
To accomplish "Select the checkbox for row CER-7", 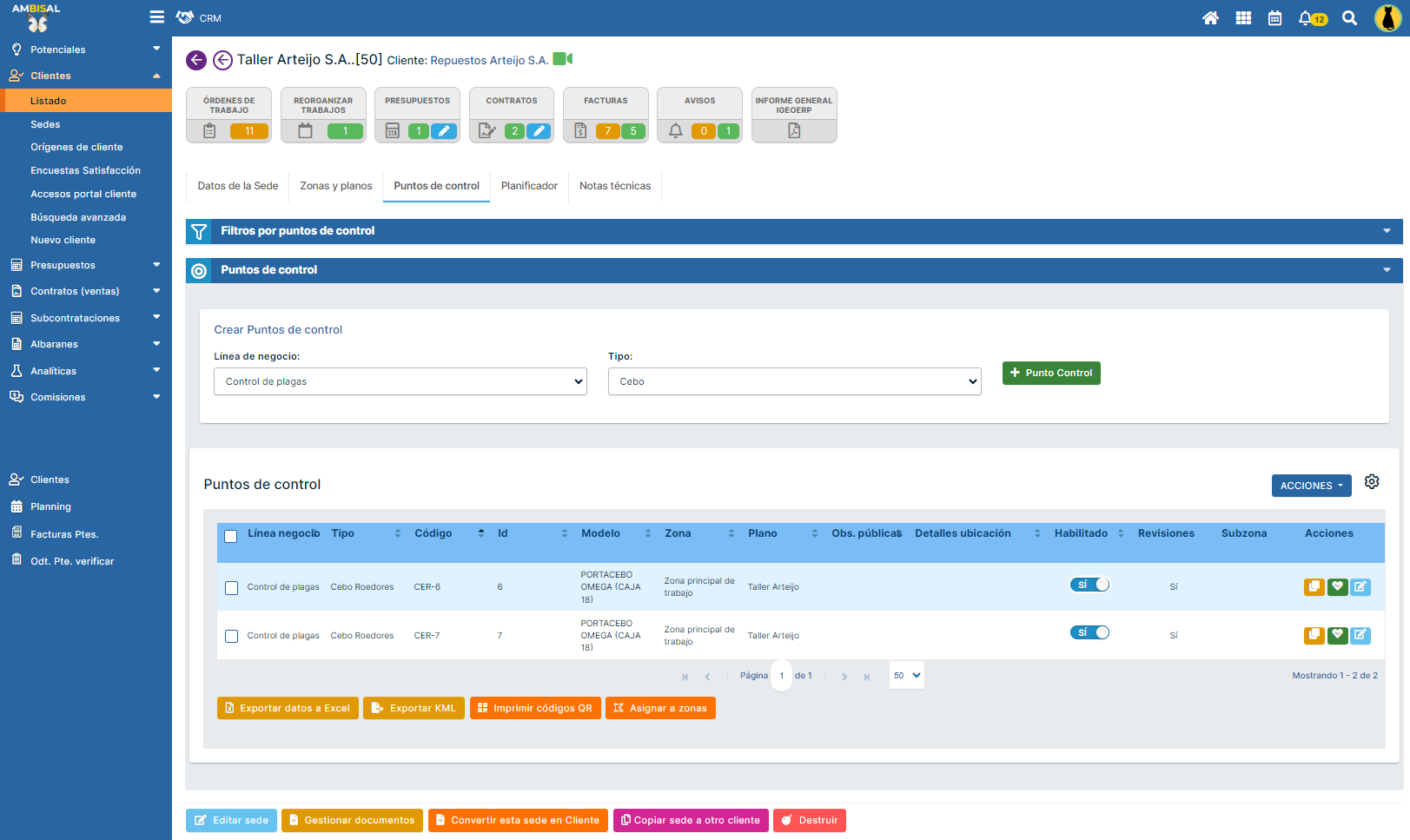I will click(231, 636).
